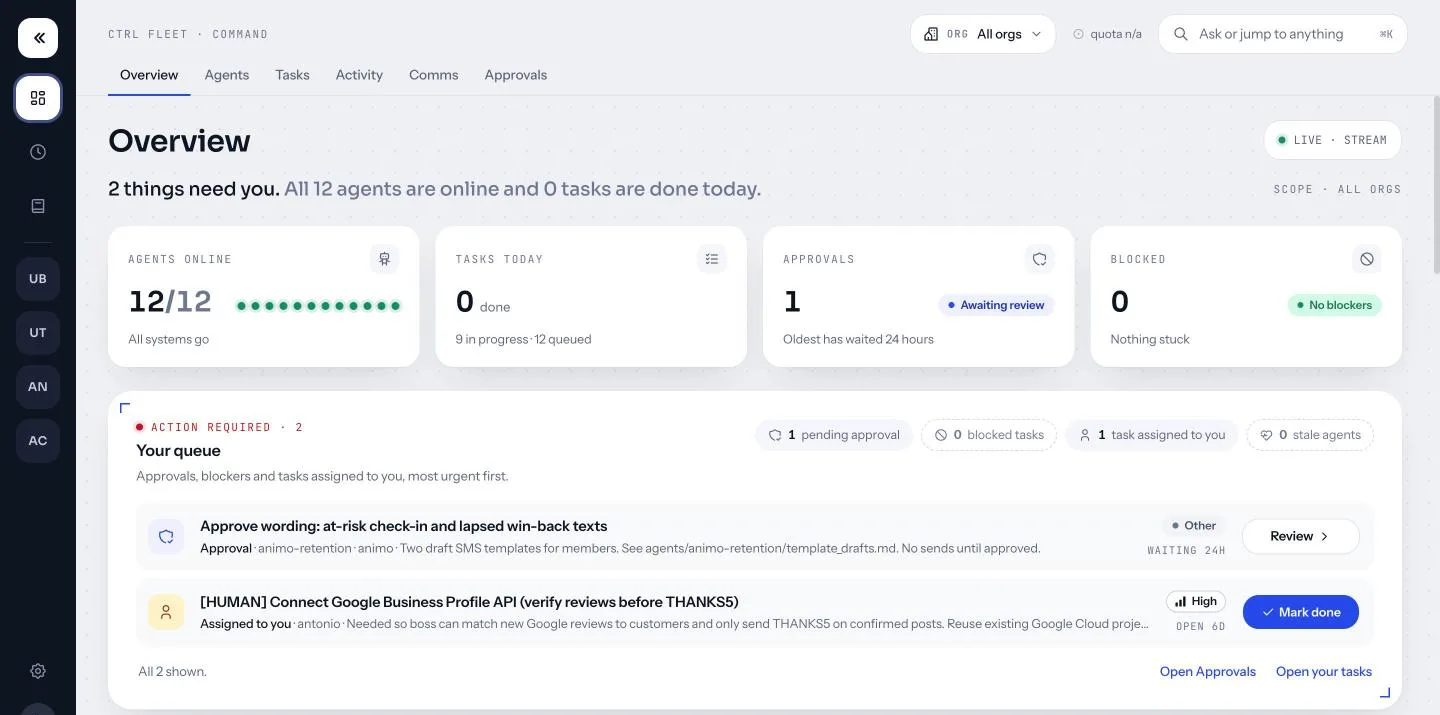Click 'Nothing stuck' text
The image size is (1440, 715).
click(1150, 339)
